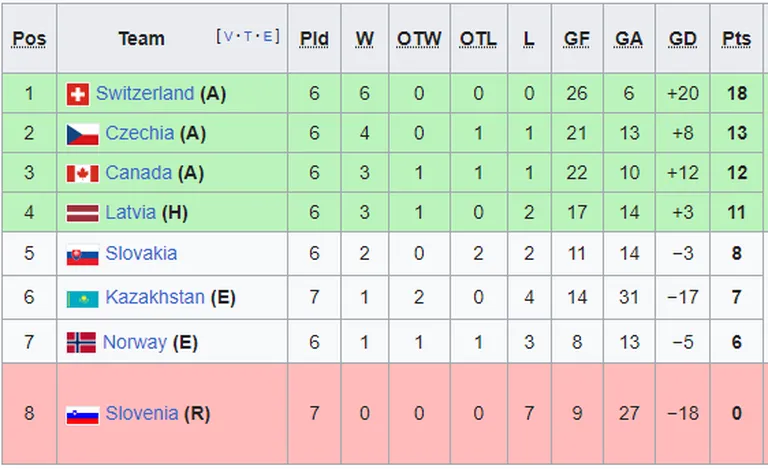Click the GD column header
The image size is (768, 469).
click(x=683, y=39)
